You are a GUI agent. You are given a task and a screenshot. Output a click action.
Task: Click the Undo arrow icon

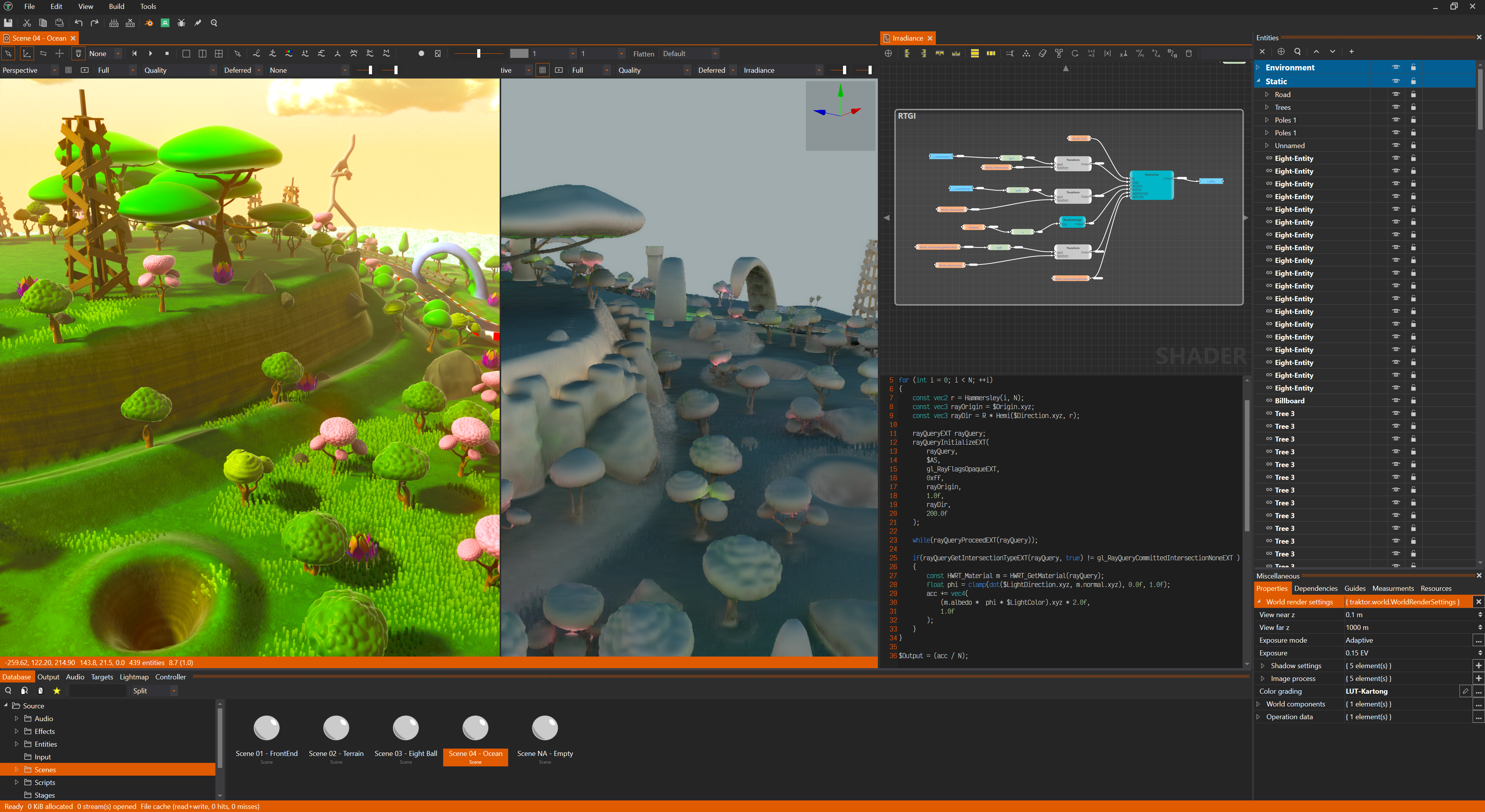[79, 23]
